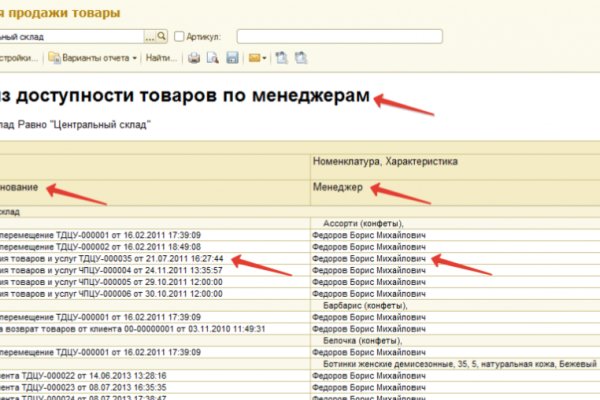Open the Настройки... button
The image size is (600, 400).
20,58
